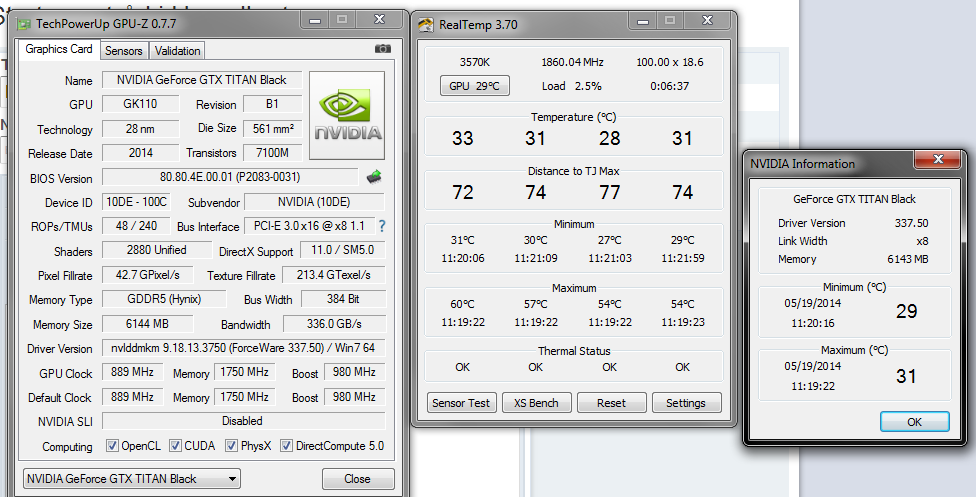
Task: Click the 3570K CPU label in RealTemp
Action: tap(475, 62)
